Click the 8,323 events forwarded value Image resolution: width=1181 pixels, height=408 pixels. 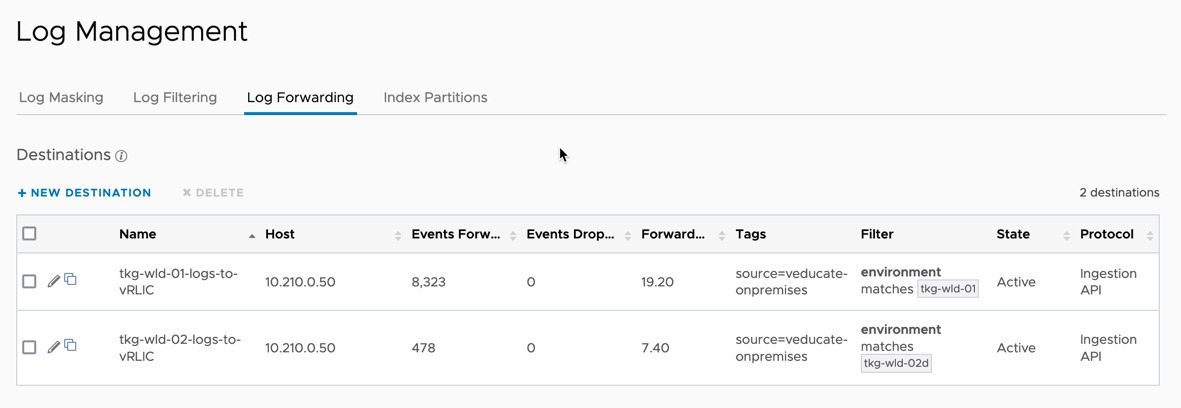pyautogui.click(x=429, y=282)
